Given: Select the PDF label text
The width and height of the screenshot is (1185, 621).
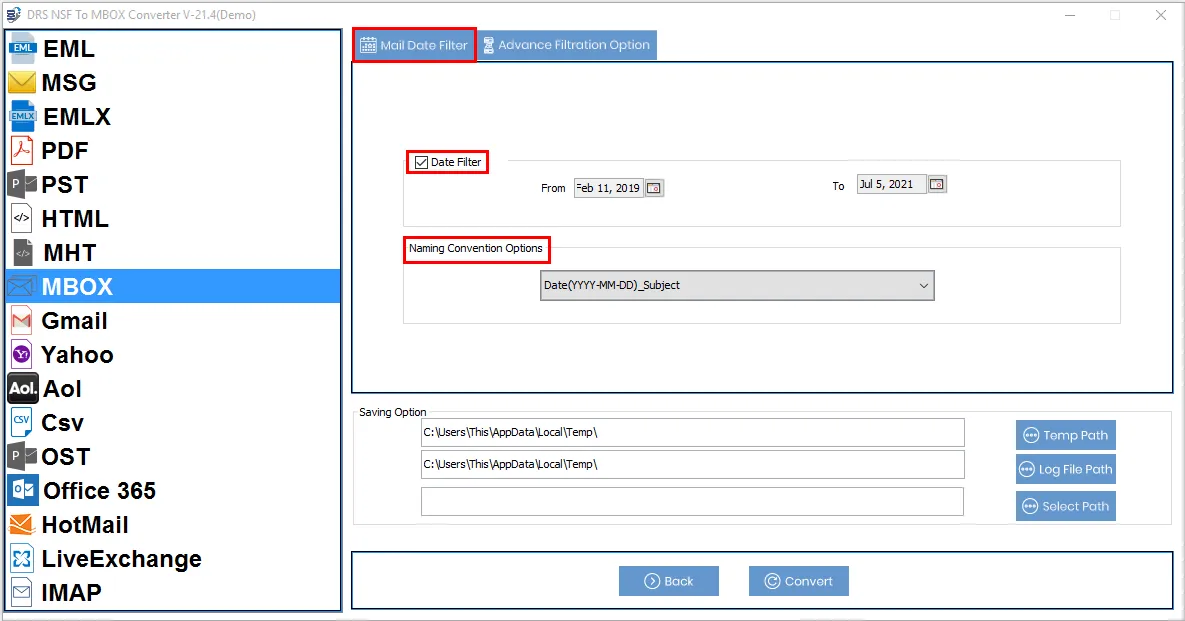Looking at the screenshot, I should click(x=65, y=150).
